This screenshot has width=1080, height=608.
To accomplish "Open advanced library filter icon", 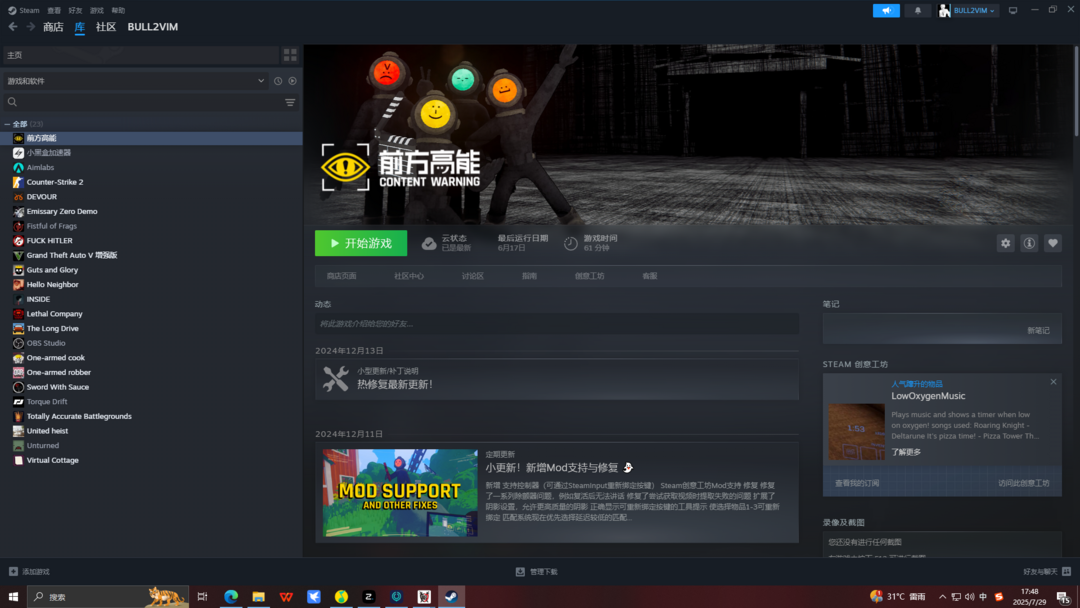I will [x=290, y=102].
